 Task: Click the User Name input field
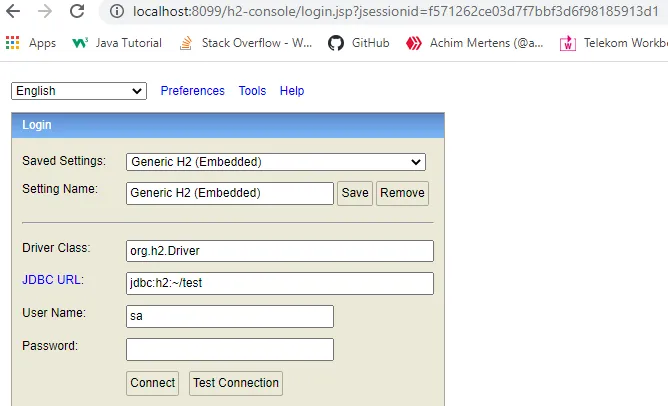(x=230, y=316)
